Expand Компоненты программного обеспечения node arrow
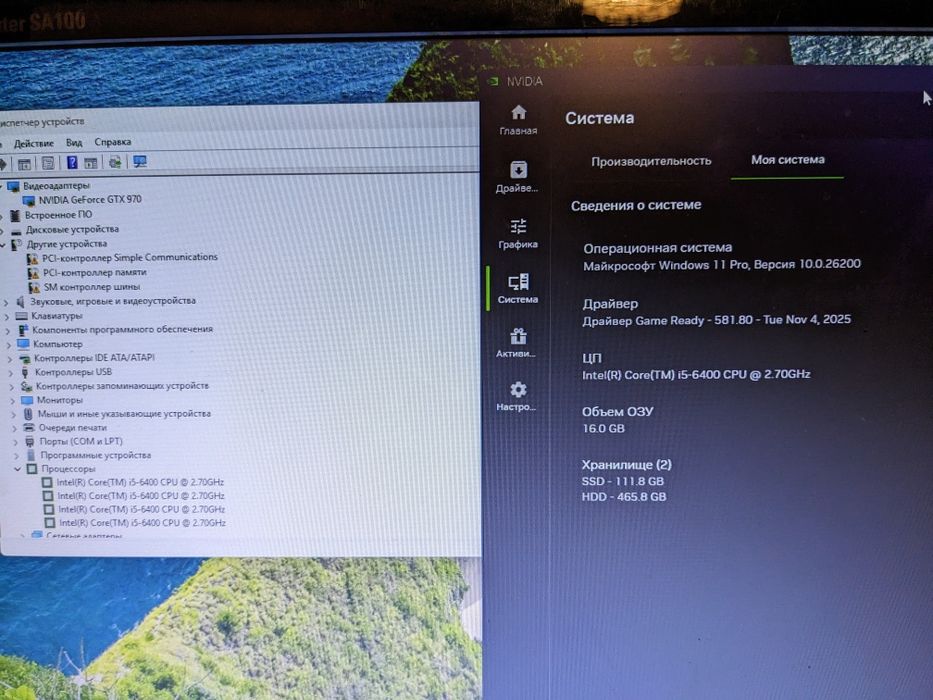933x700 pixels. 8,330
